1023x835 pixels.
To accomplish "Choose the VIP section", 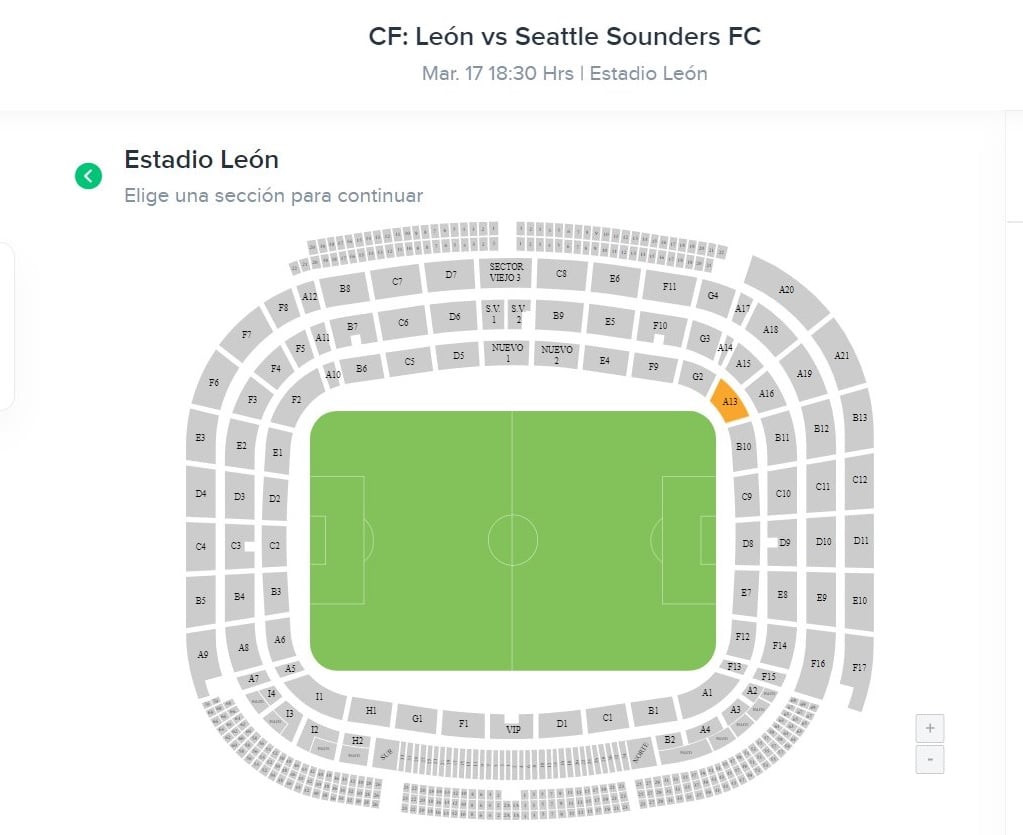I will coord(513,728).
